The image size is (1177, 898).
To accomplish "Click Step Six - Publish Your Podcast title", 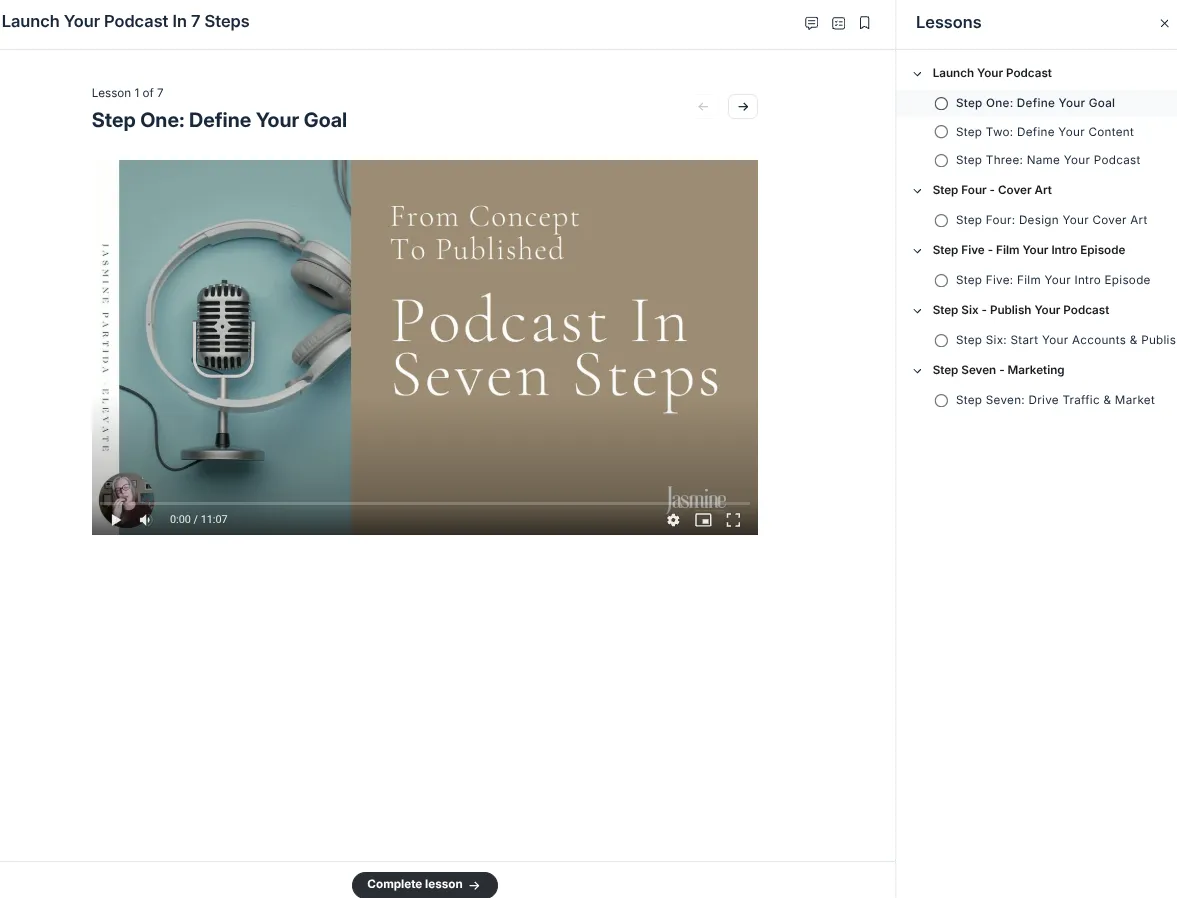I will [x=1020, y=310].
